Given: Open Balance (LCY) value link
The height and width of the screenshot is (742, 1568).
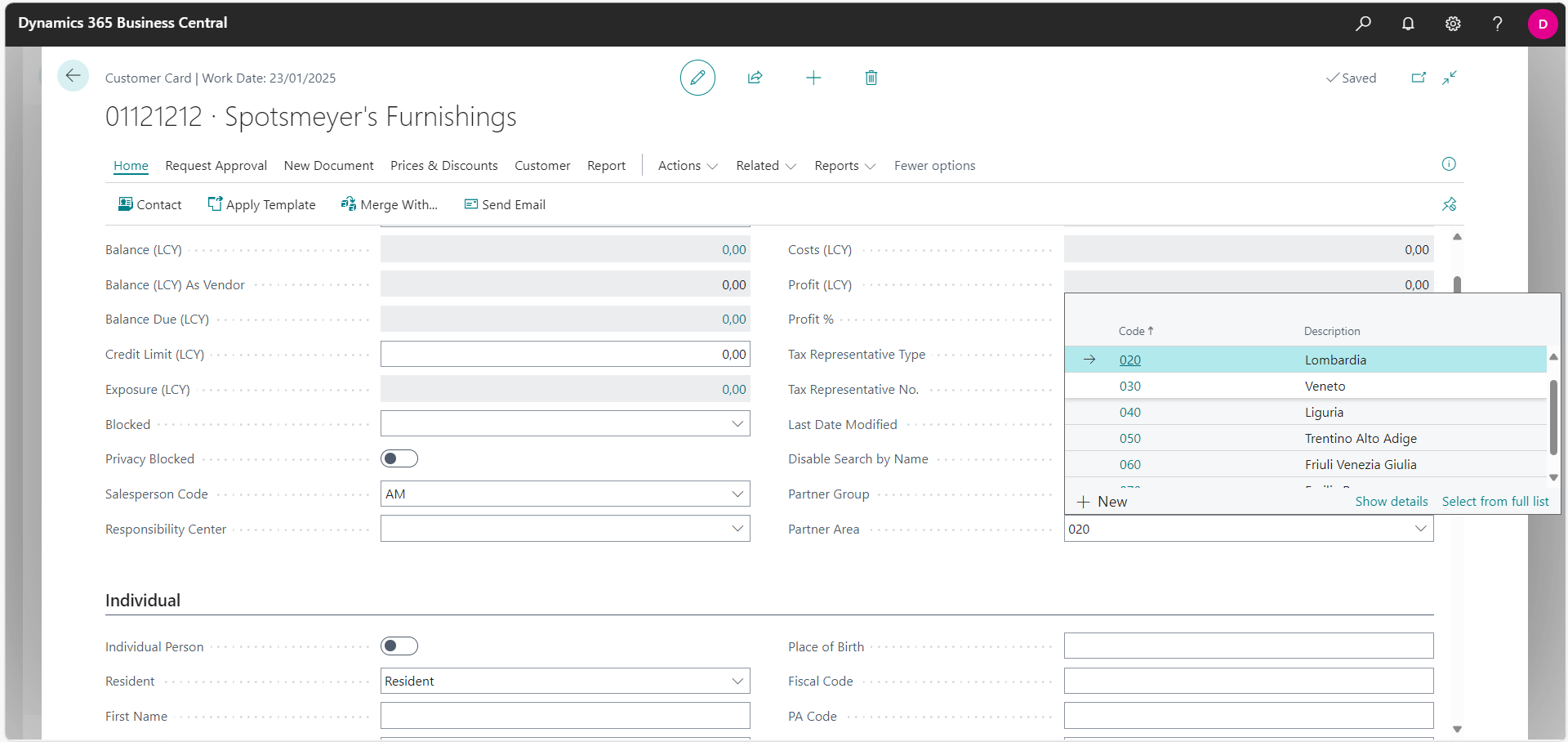Looking at the screenshot, I should pyautogui.click(x=733, y=249).
